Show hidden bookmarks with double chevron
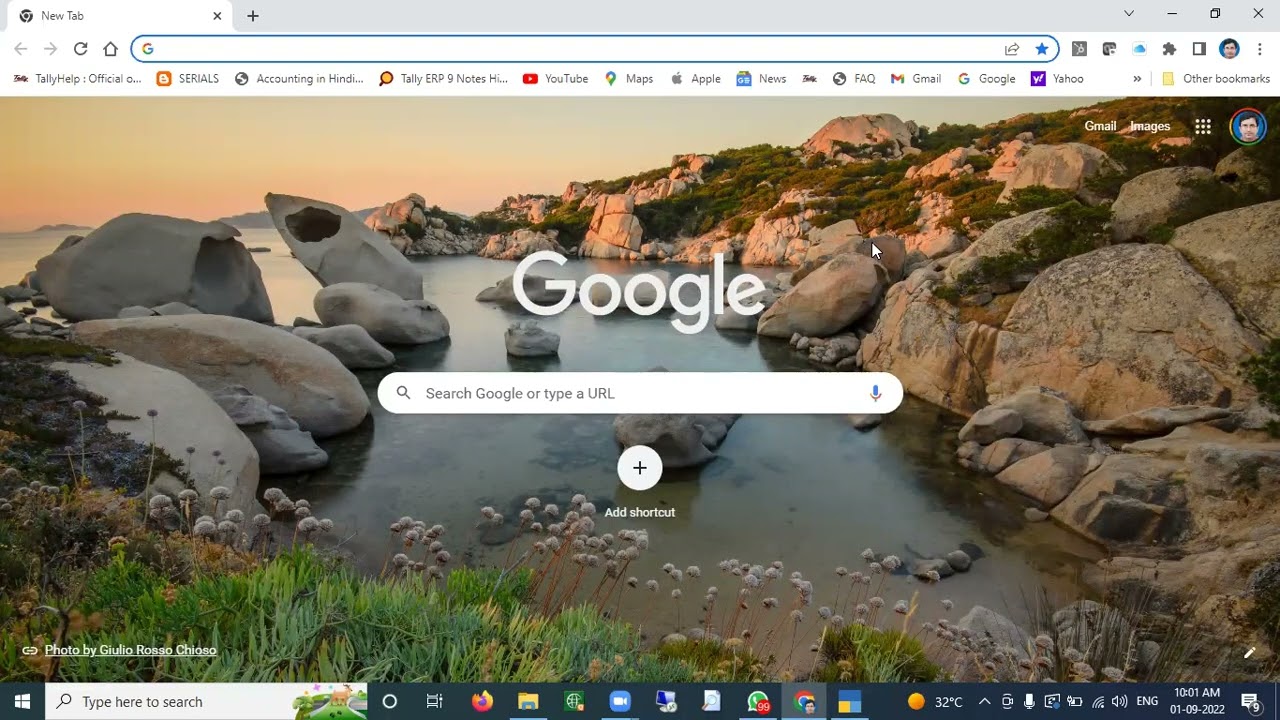Screen dimensions: 1280x720 point(1137,79)
